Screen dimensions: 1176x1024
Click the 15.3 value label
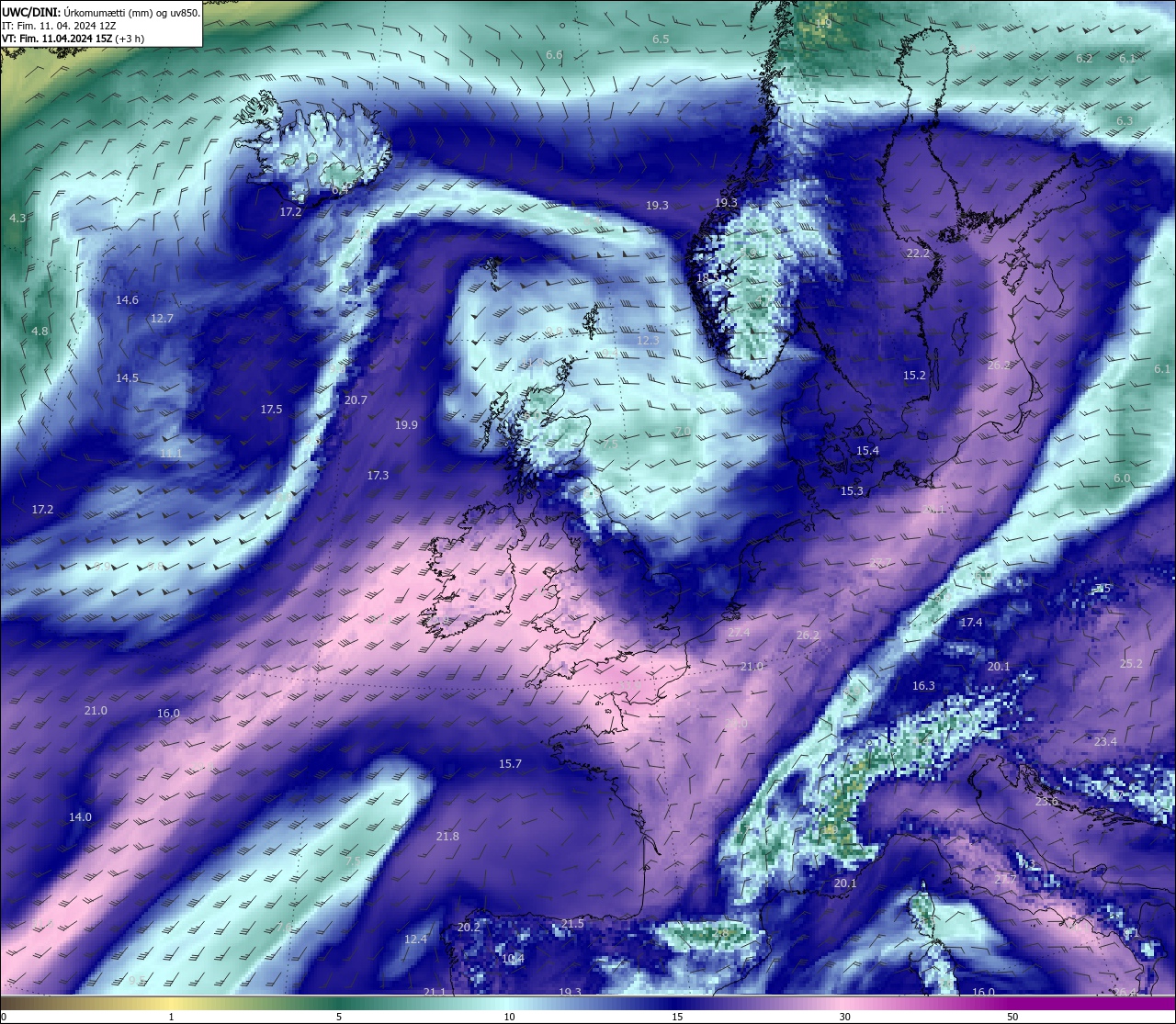[852, 490]
